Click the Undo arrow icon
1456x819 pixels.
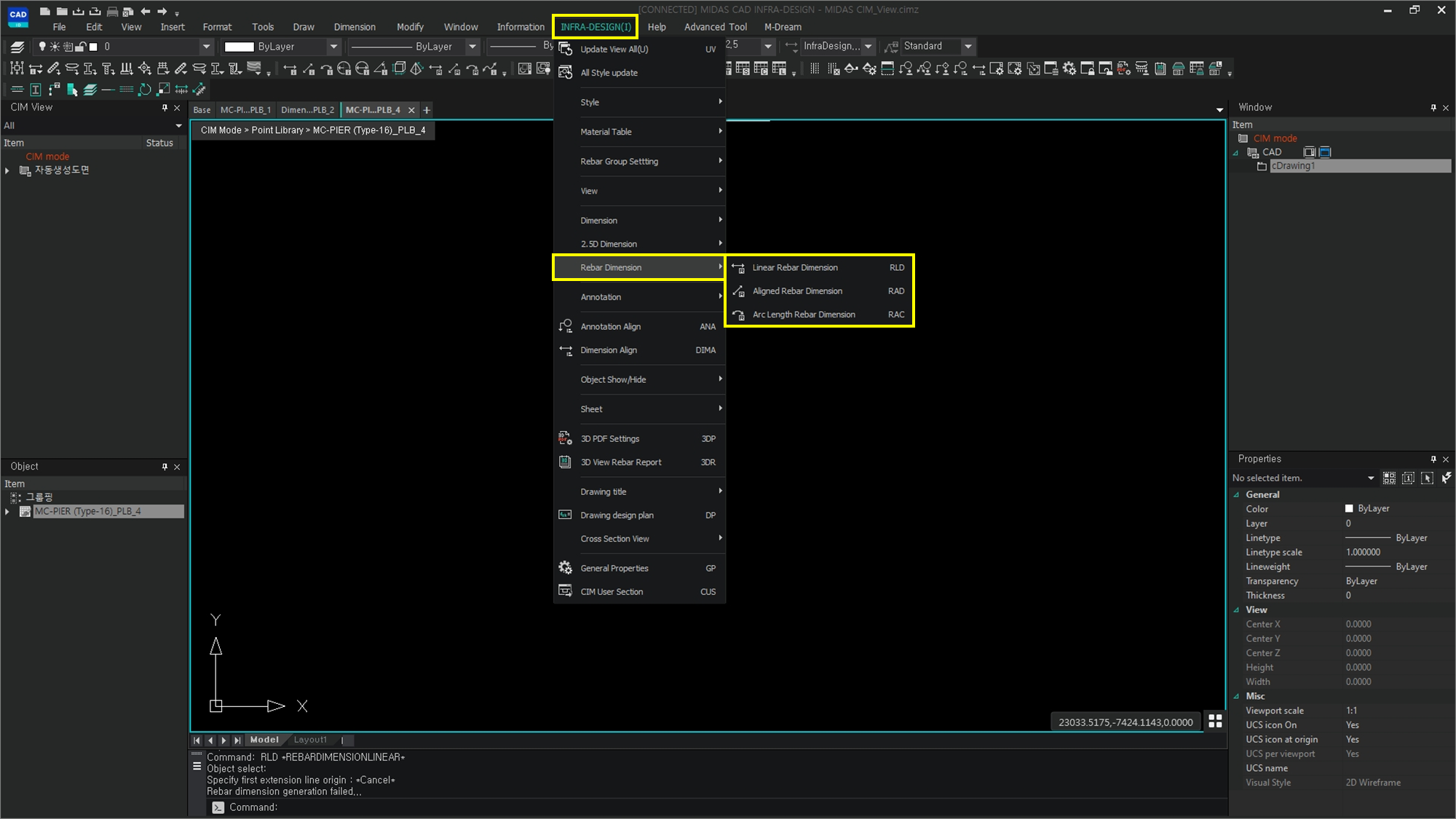pyautogui.click(x=146, y=11)
